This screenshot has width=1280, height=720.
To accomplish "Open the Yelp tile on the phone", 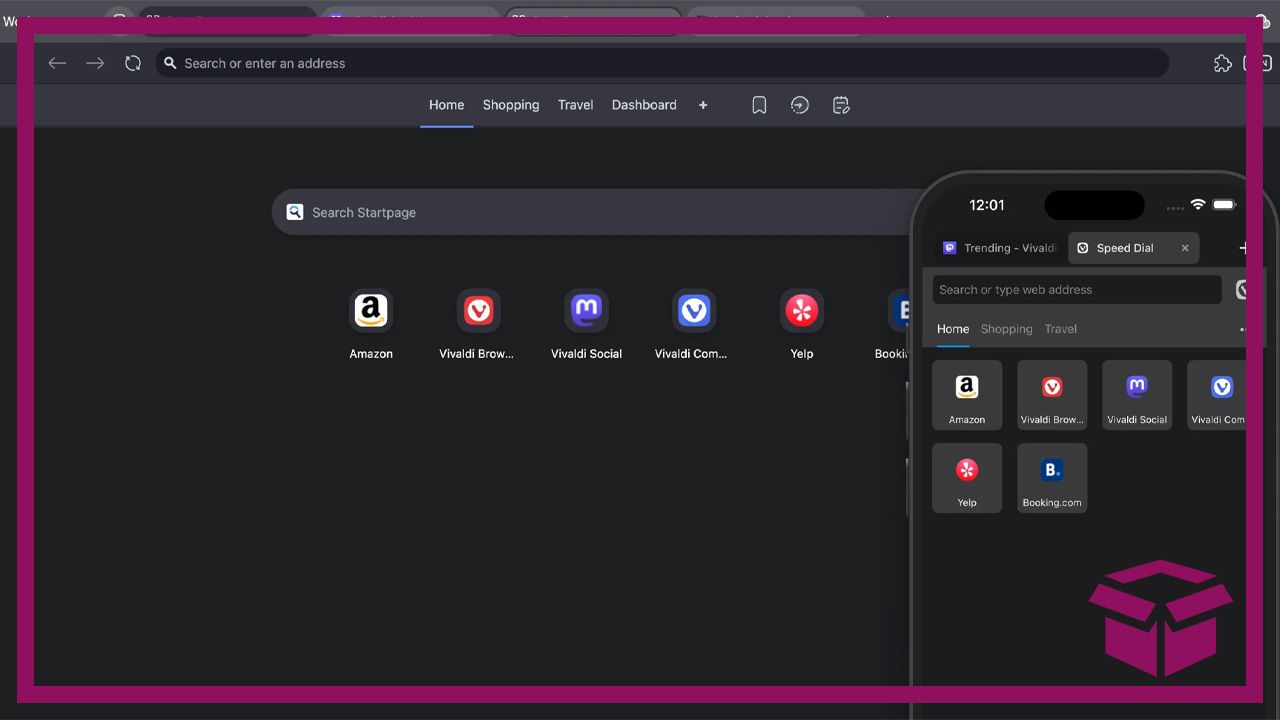I will click(967, 478).
